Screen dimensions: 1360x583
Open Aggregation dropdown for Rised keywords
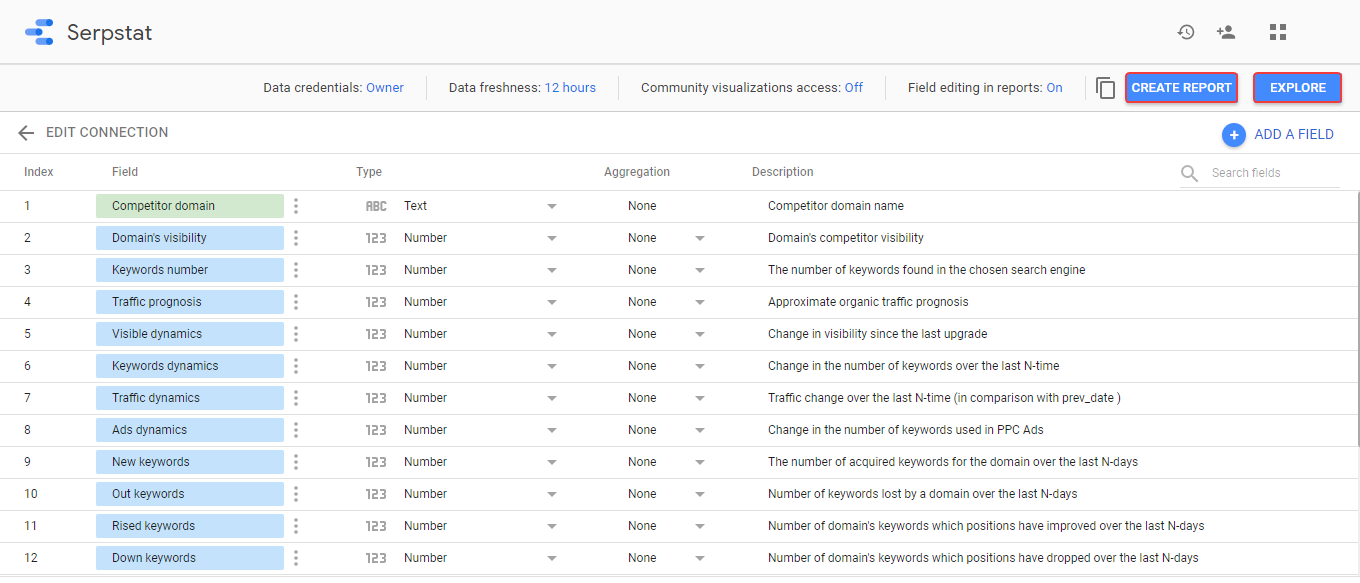click(x=700, y=526)
